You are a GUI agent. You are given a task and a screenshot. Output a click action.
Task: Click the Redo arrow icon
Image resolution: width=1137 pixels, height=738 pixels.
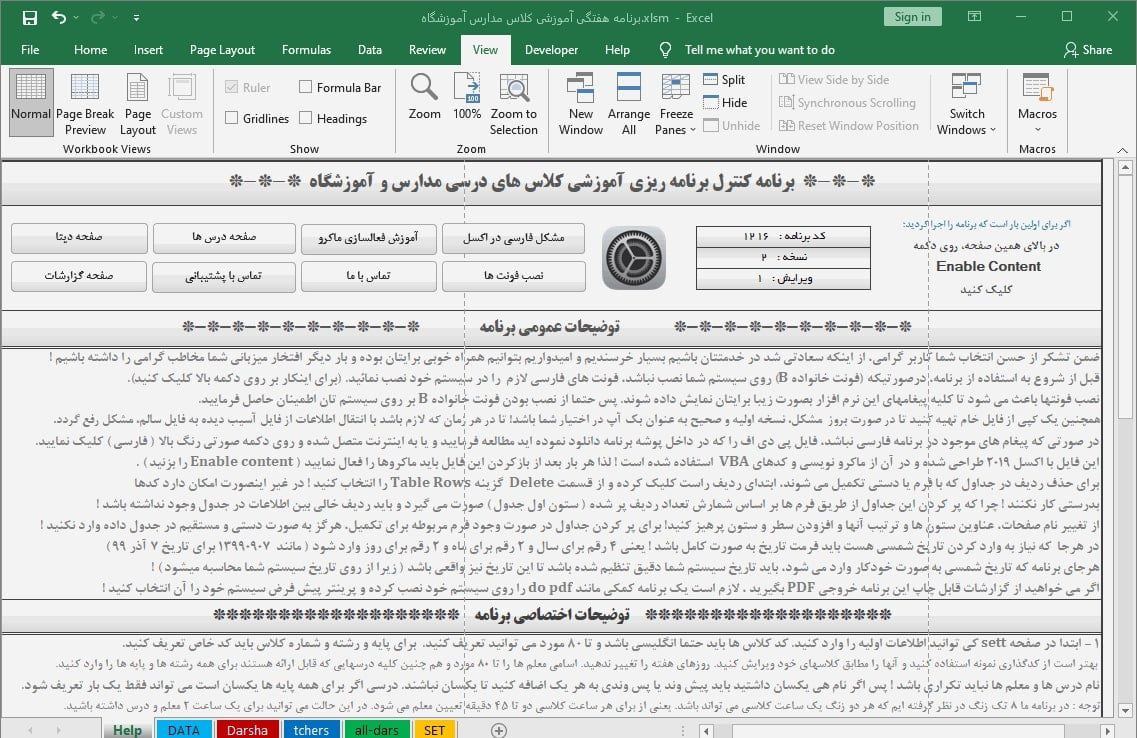[x=98, y=17]
